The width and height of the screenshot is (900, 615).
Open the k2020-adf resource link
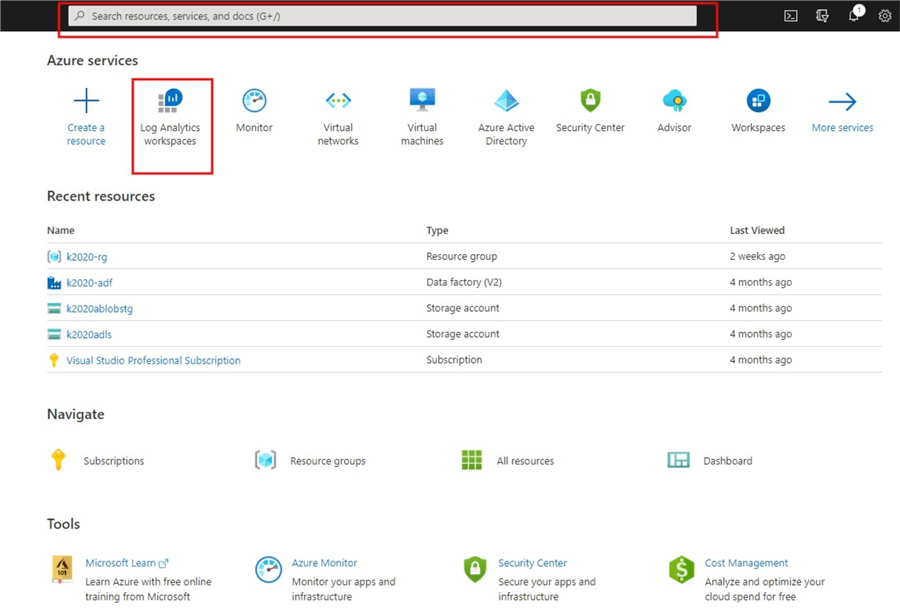point(90,283)
